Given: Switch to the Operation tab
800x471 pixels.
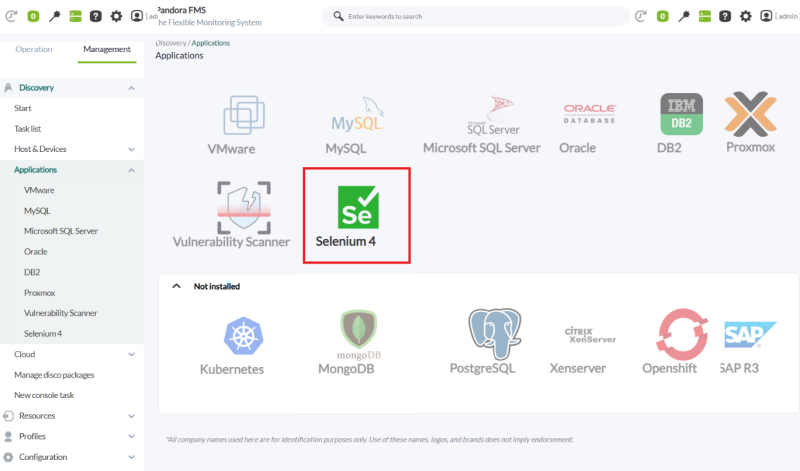Looking at the screenshot, I should coord(34,49).
